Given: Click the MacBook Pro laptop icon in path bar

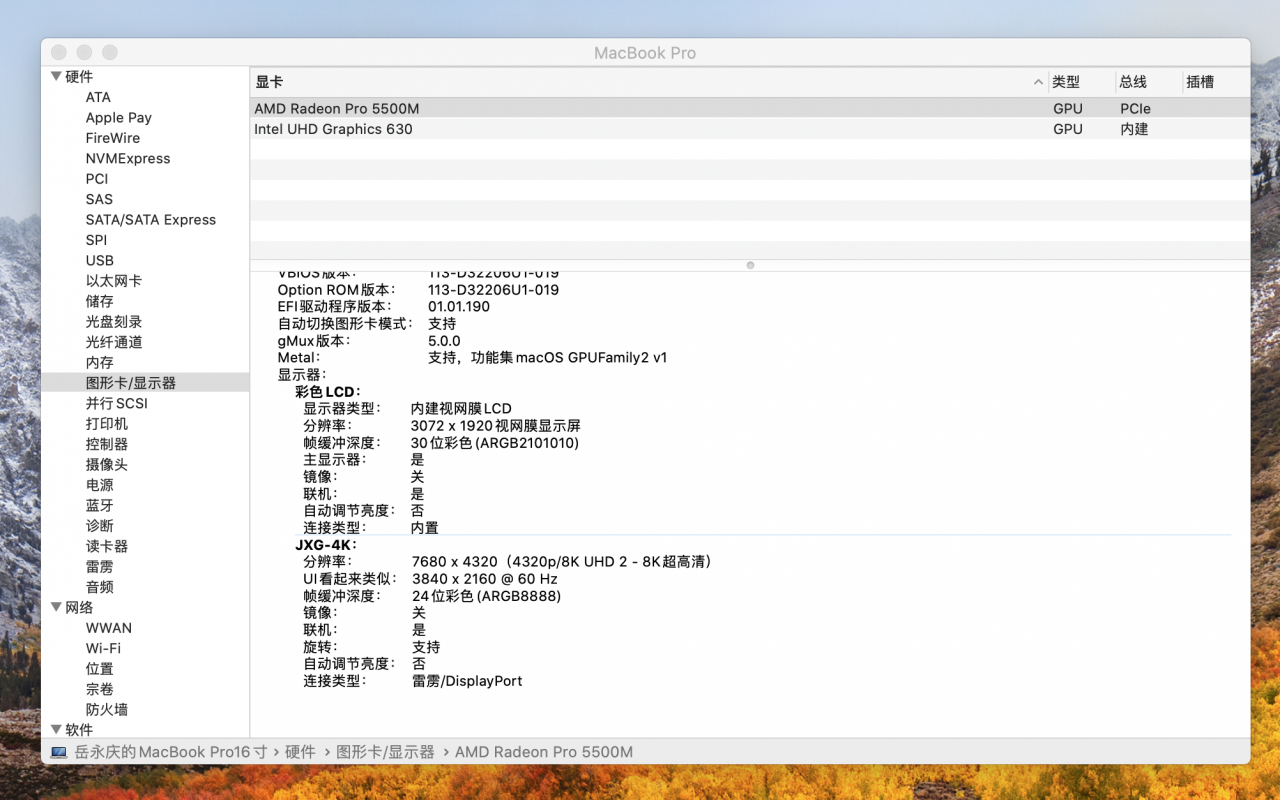Looking at the screenshot, I should click(58, 752).
